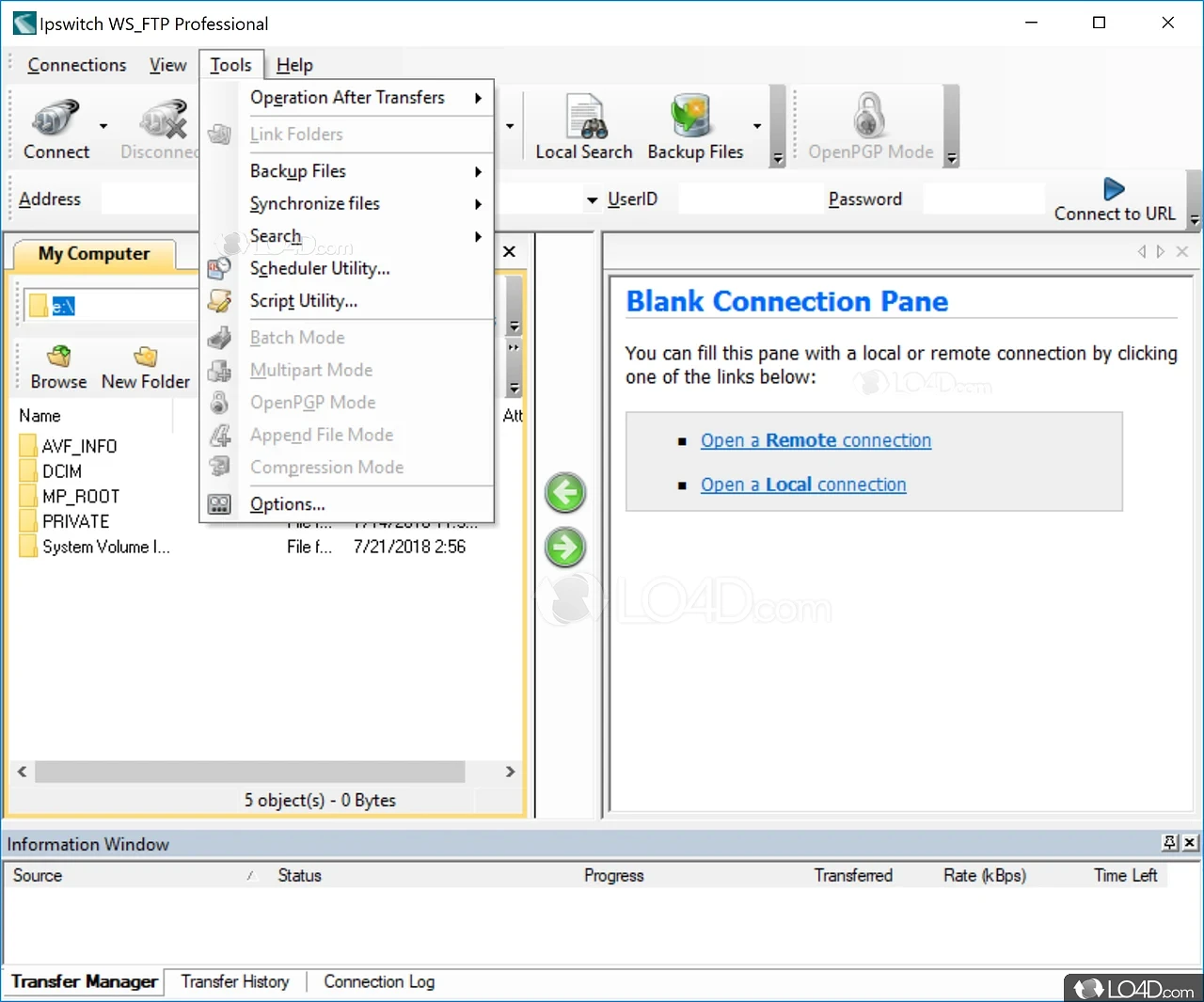Switch to the Connection Log tab

[x=379, y=981]
